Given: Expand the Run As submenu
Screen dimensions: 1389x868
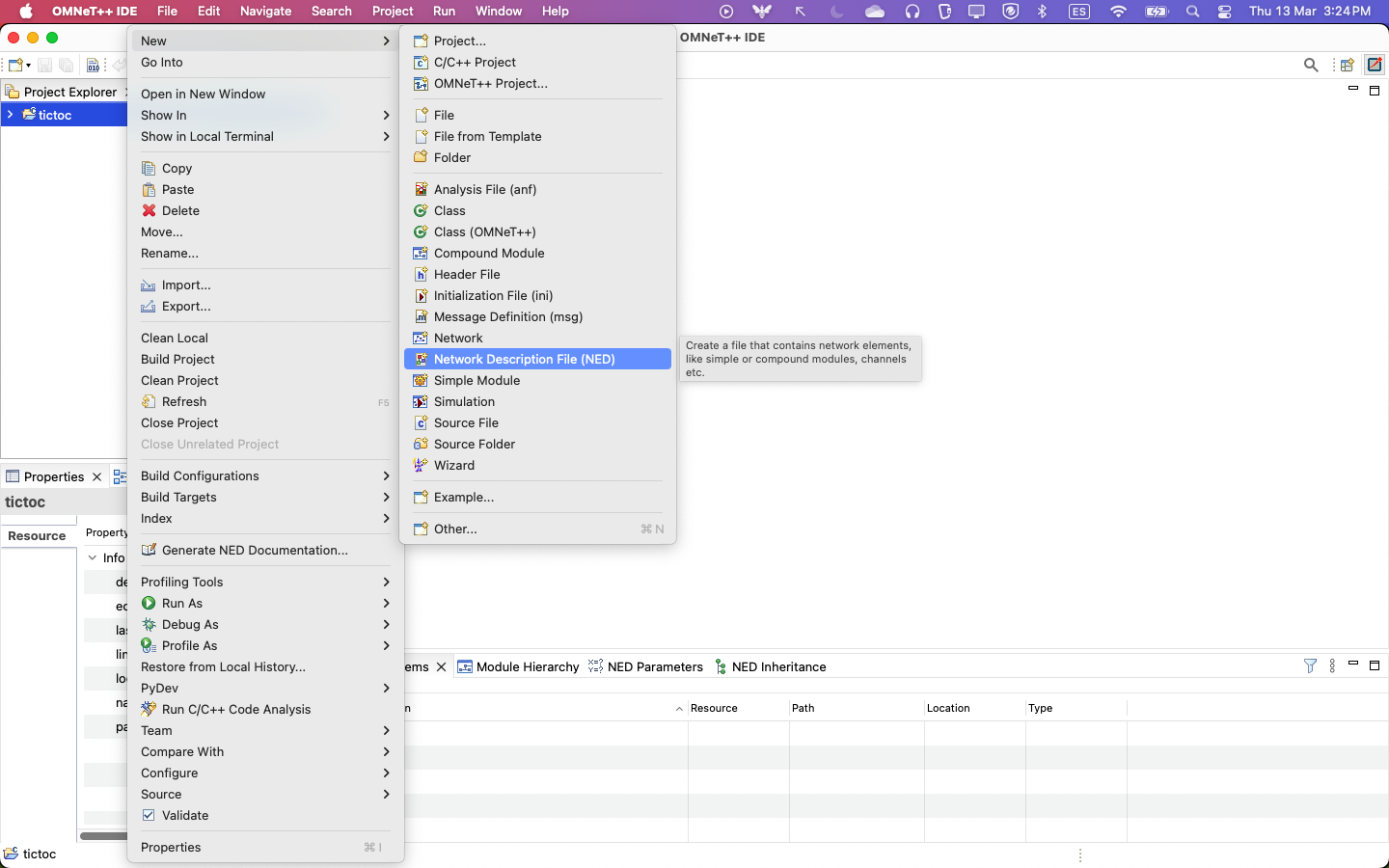Looking at the screenshot, I should coord(265,603).
